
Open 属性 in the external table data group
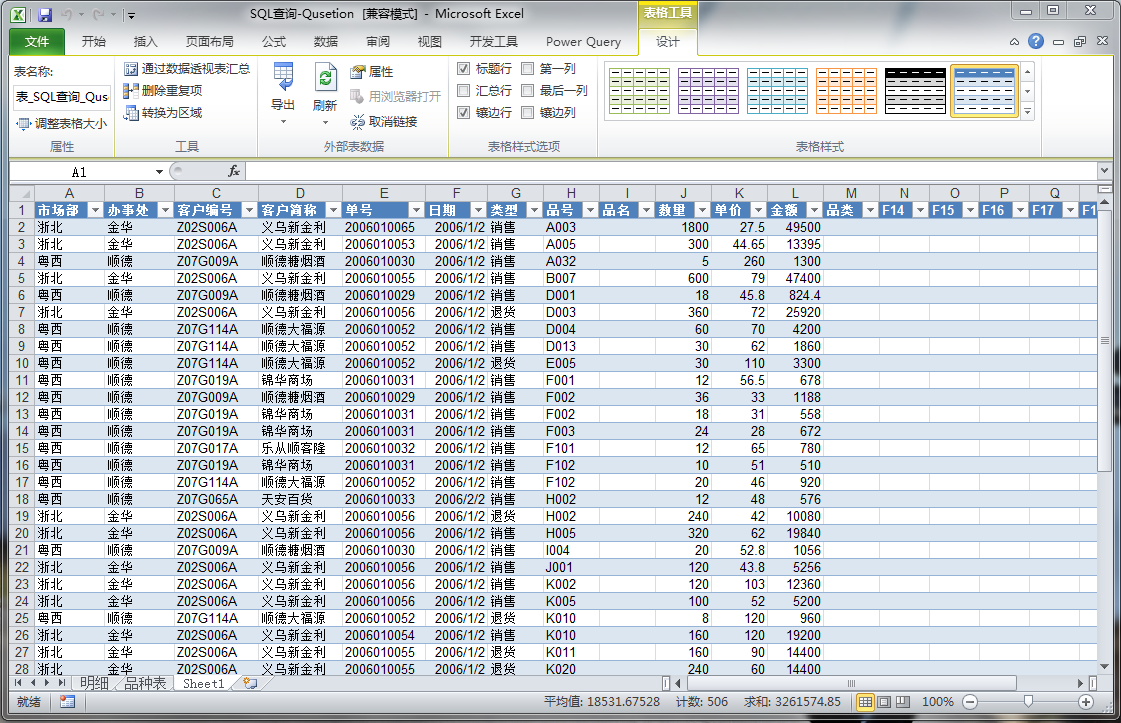pyautogui.click(x=372, y=72)
